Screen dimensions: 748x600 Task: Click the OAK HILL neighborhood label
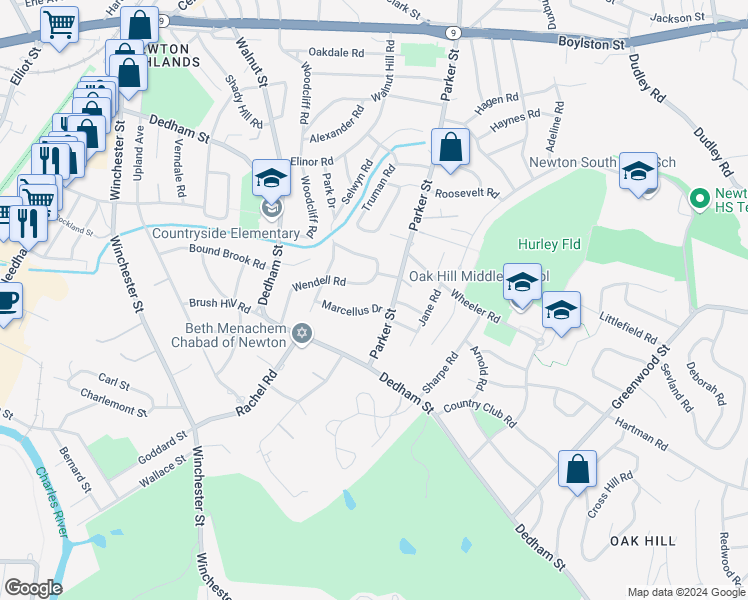pos(643,541)
